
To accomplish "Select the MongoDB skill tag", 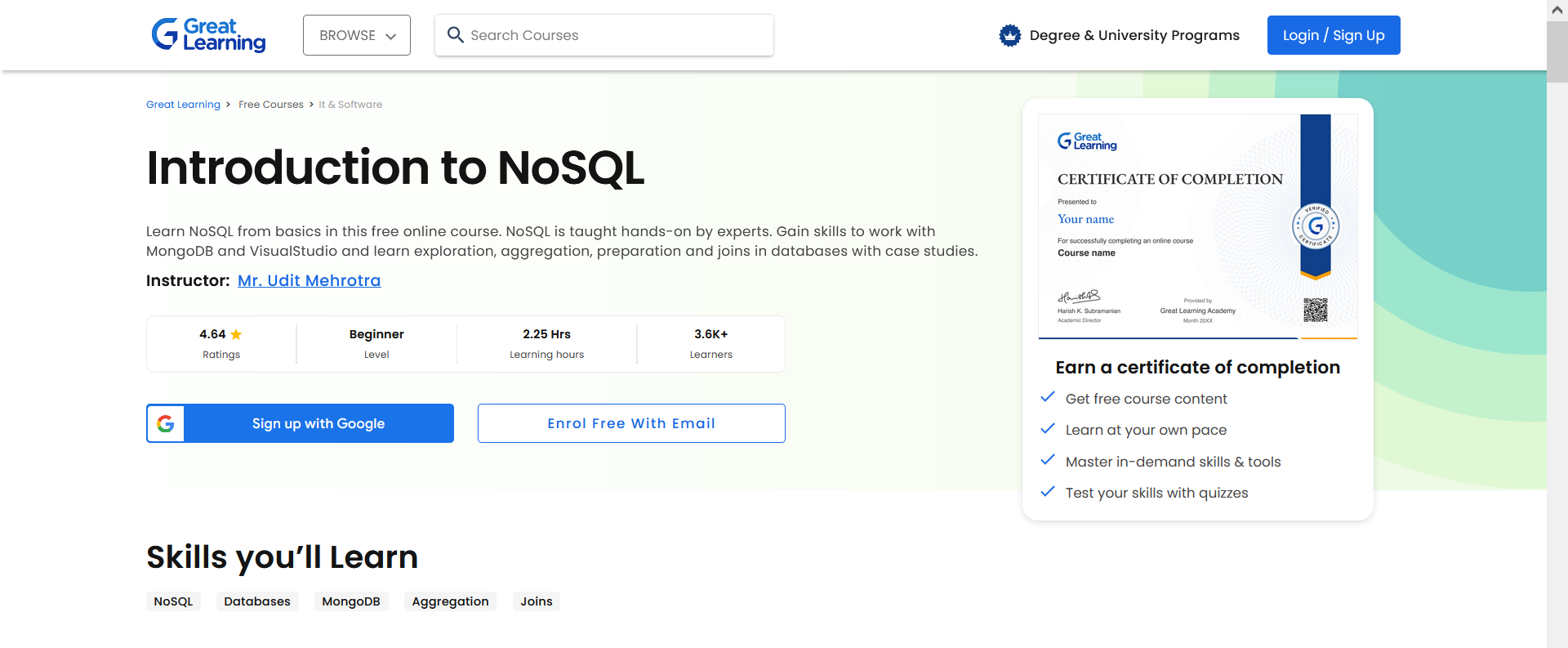I will (350, 601).
